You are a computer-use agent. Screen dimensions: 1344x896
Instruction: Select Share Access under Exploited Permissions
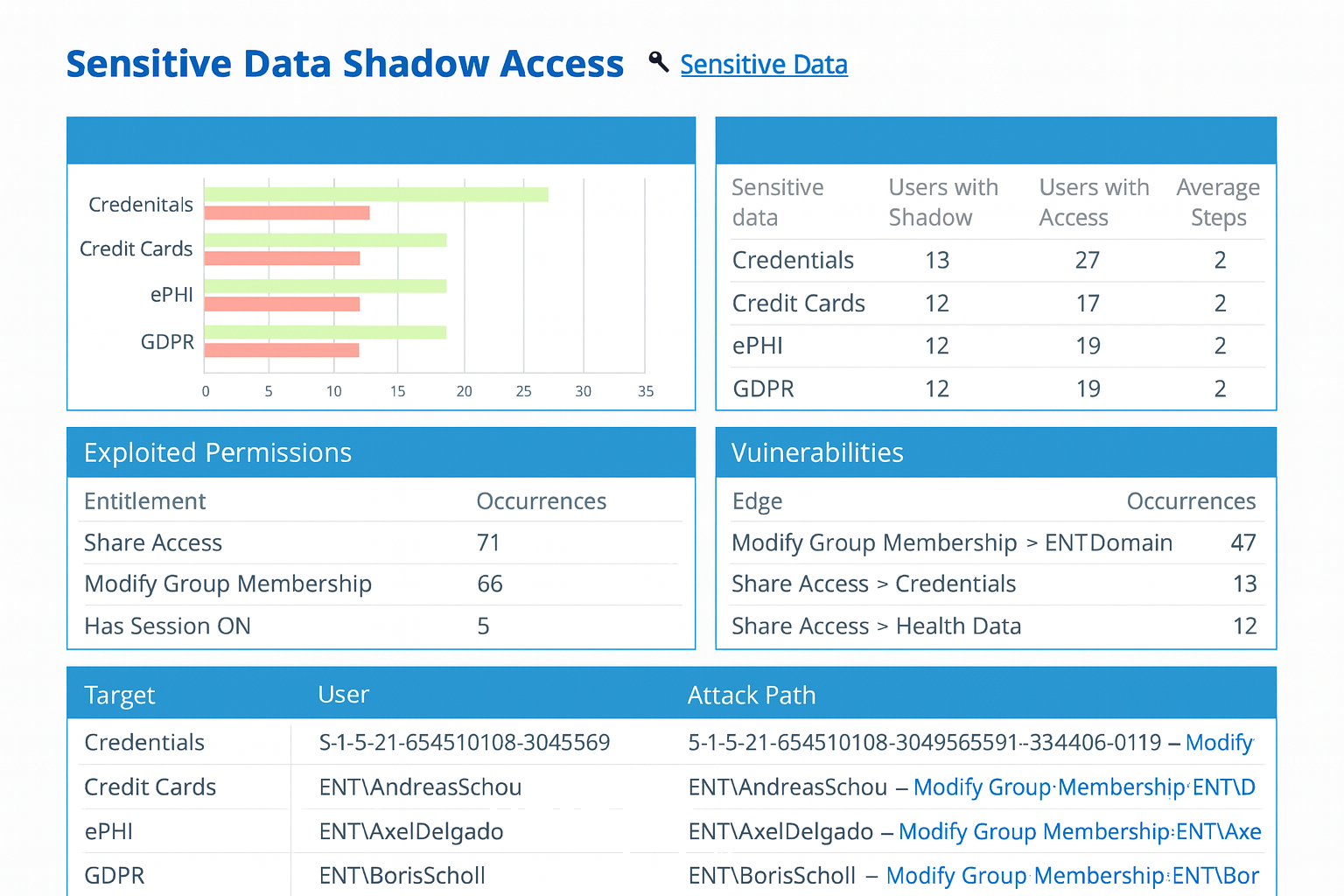coord(152,542)
